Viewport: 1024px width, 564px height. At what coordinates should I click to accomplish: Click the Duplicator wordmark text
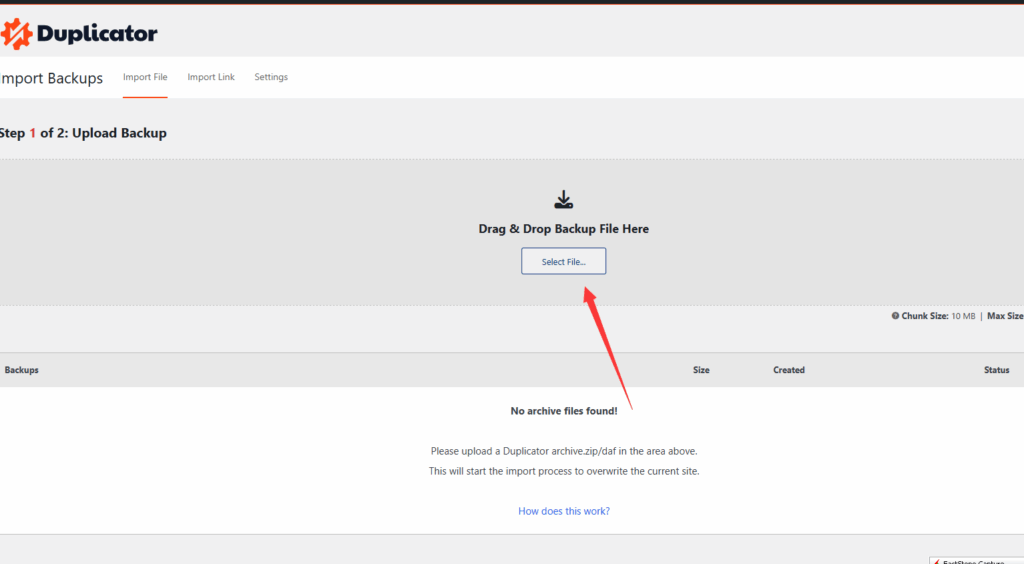tap(97, 34)
